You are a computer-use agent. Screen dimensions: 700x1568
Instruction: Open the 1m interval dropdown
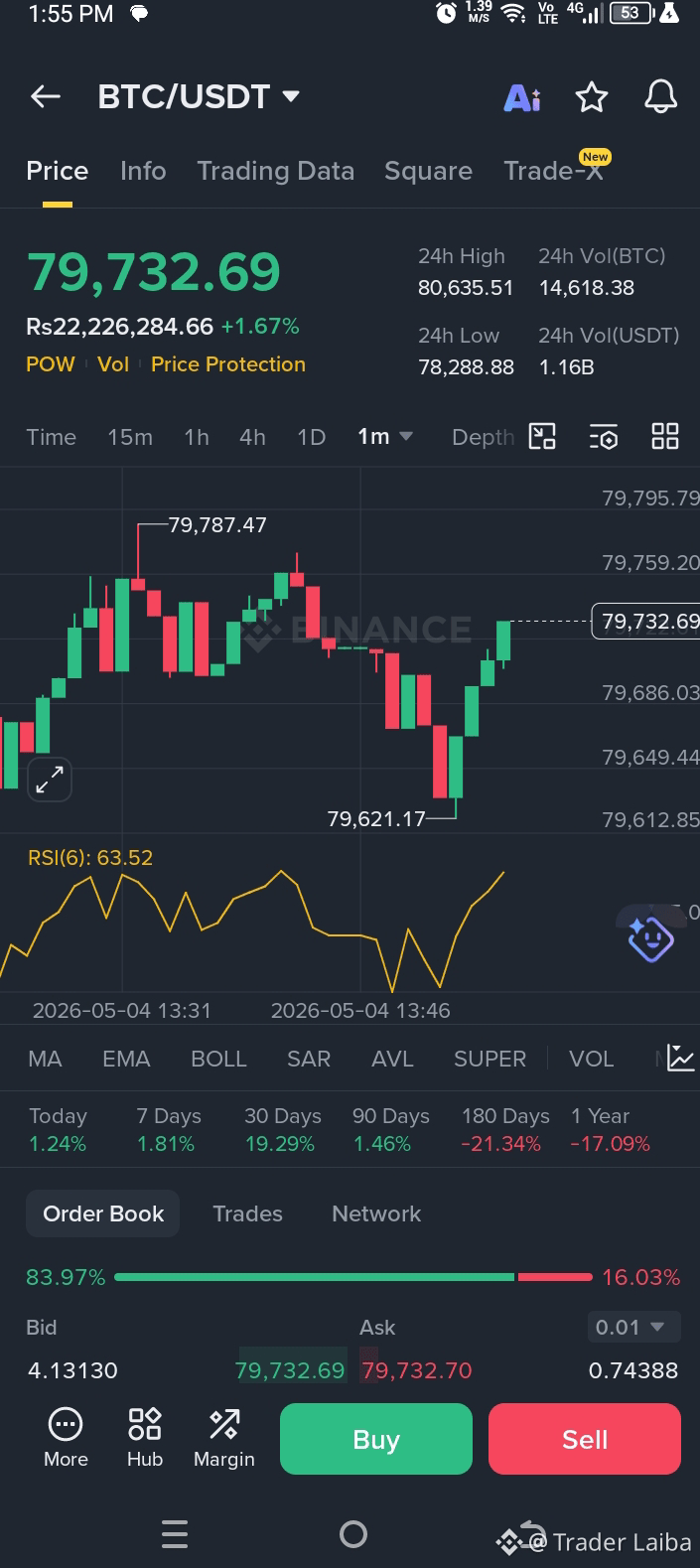385,436
